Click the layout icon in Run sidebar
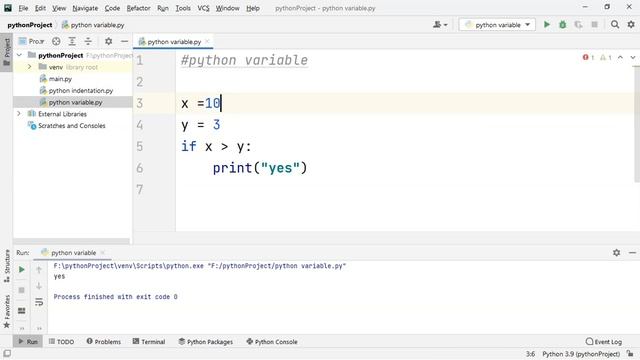640x360 pixels. click(x=22, y=311)
